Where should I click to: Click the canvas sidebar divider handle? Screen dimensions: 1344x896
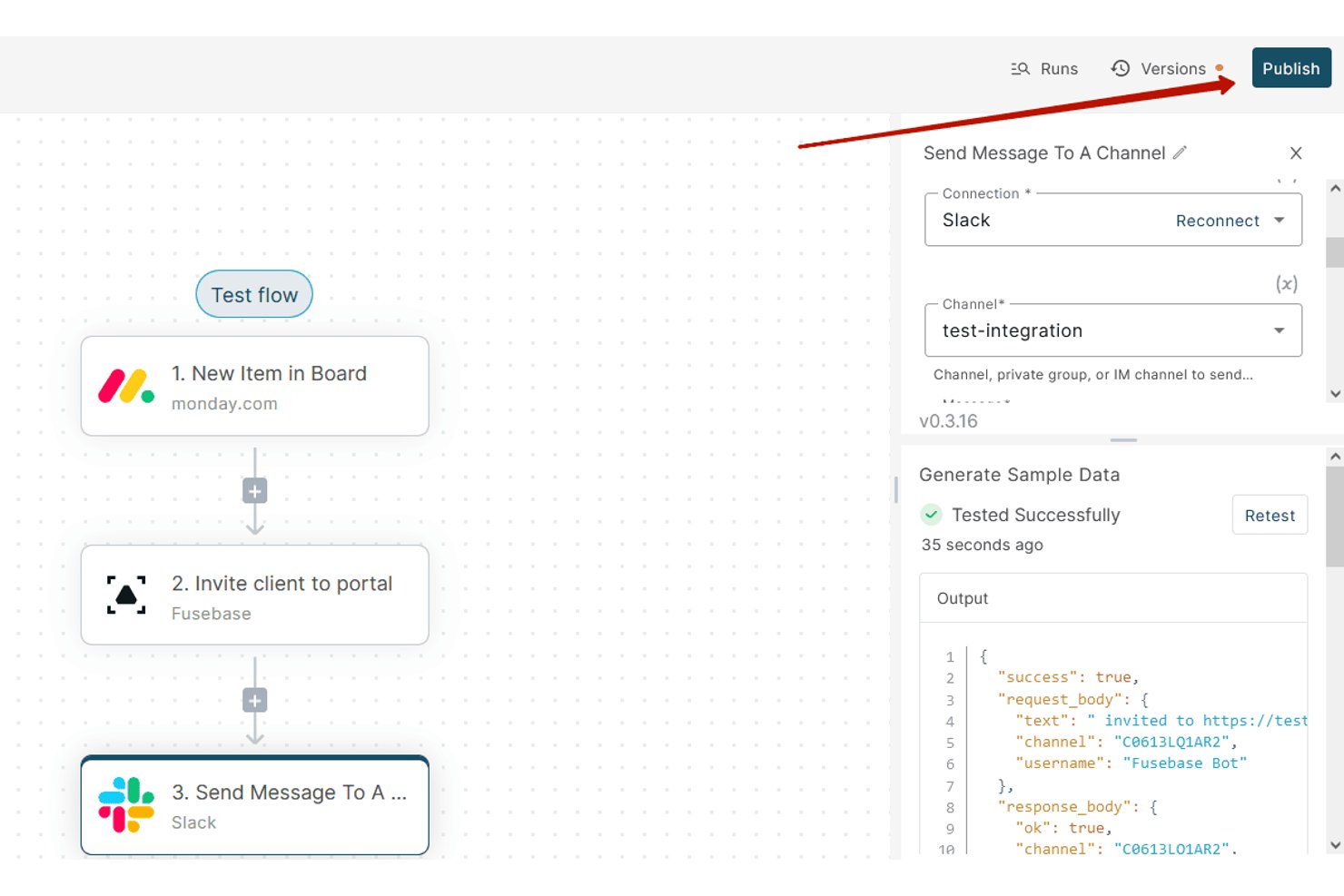[x=896, y=490]
